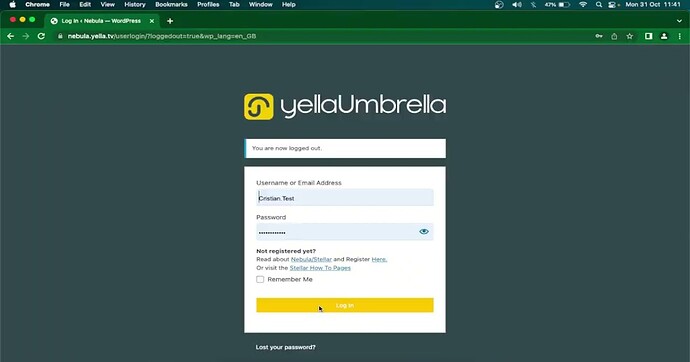Click the yellow Log In button
Image resolution: width=690 pixels, height=362 pixels.
pos(345,305)
